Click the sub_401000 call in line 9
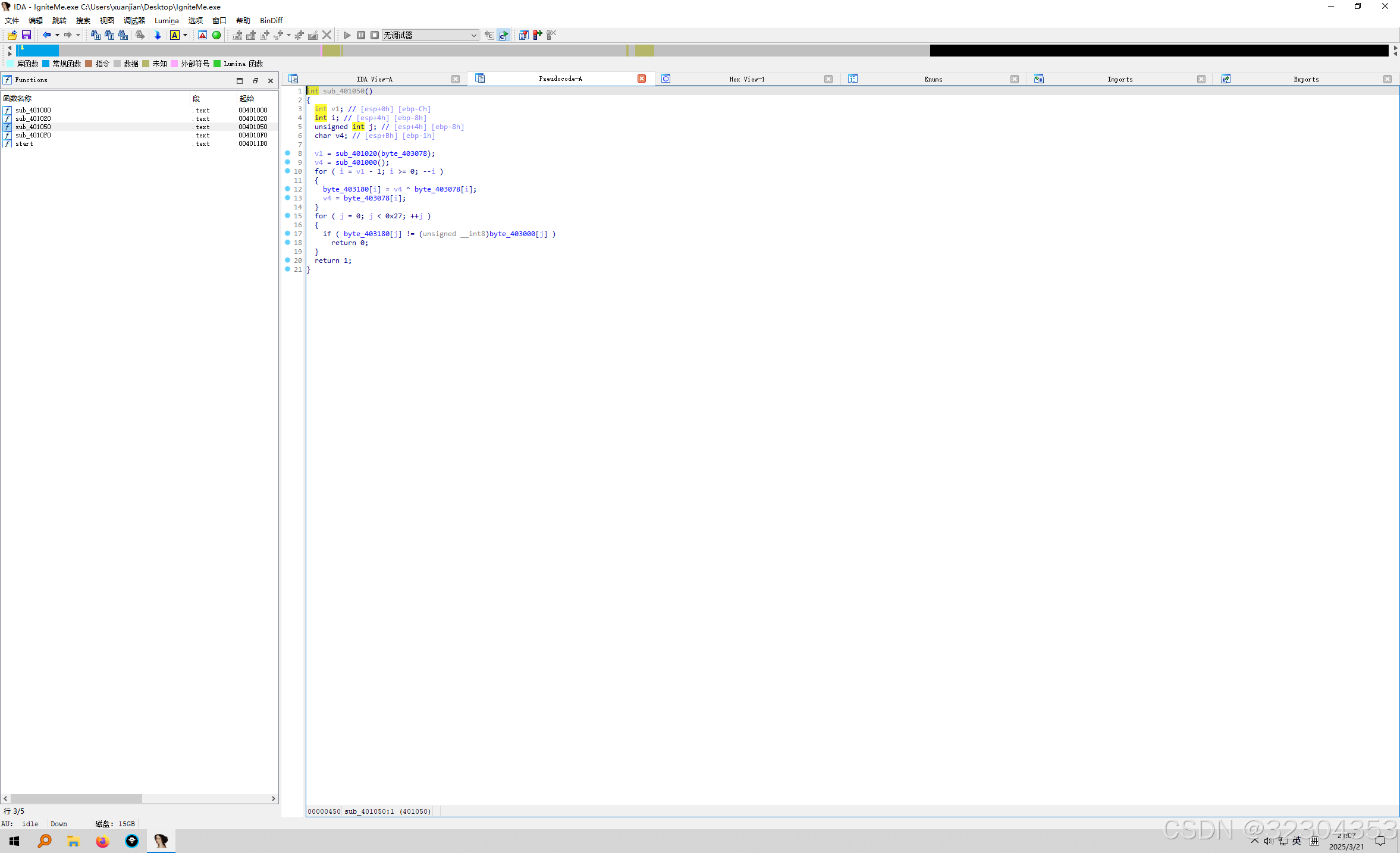 (356, 162)
